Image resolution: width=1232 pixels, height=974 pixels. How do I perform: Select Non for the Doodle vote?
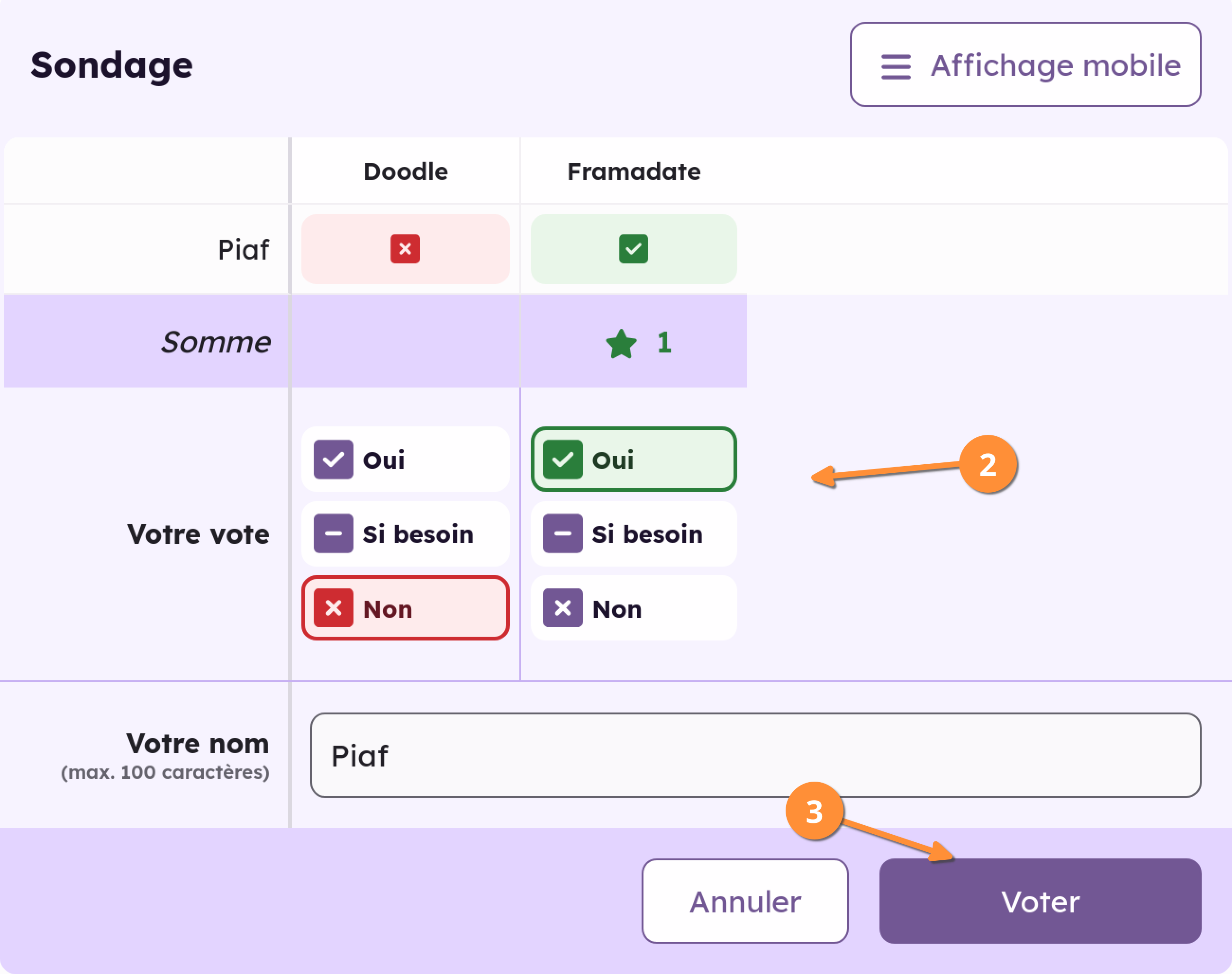tap(405, 608)
